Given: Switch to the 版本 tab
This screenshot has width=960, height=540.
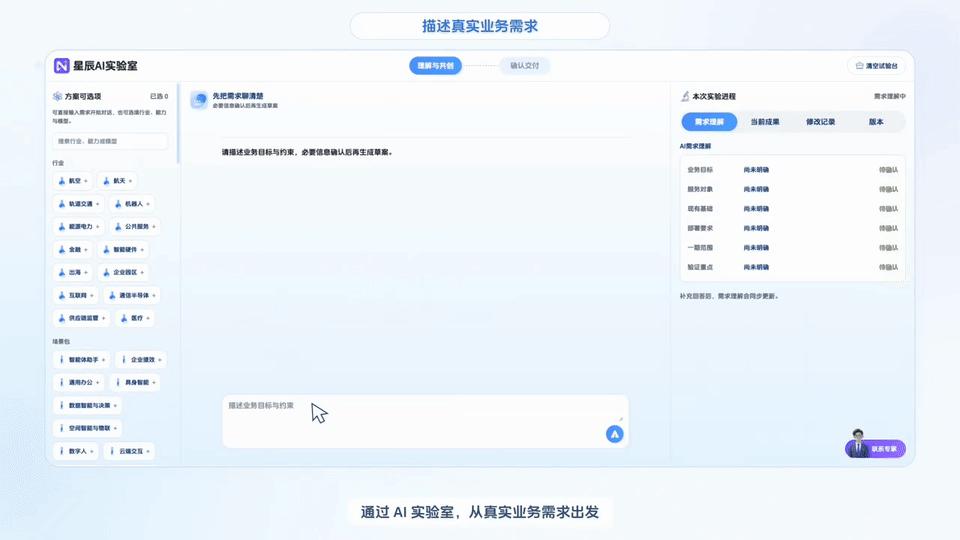Looking at the screenshot, I should [876, 122].
